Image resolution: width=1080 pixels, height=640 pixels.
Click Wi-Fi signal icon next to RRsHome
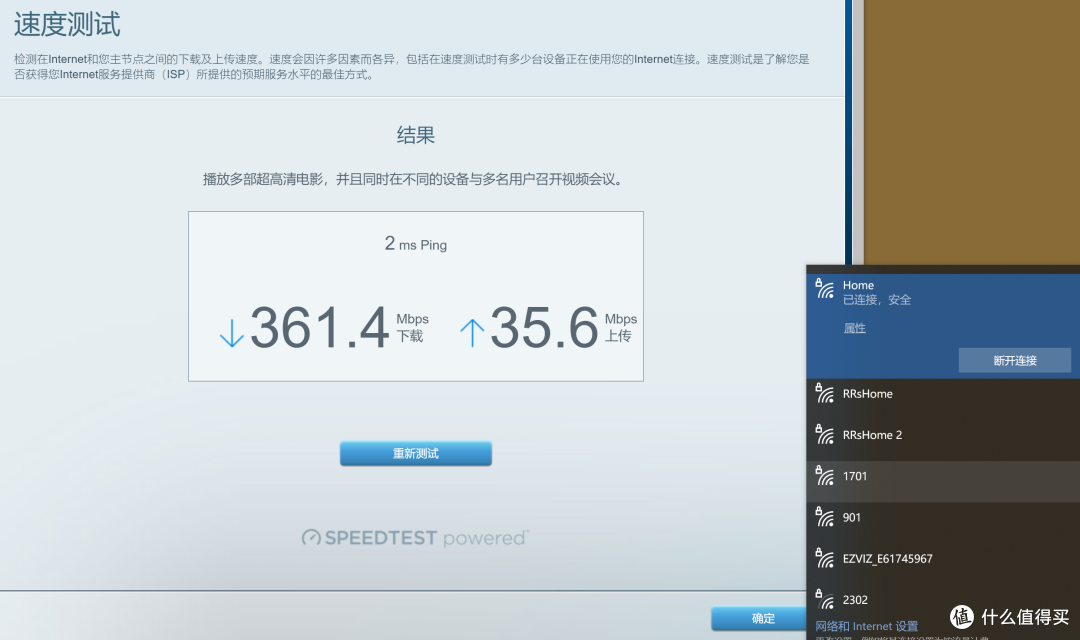[x=824, y=393]
